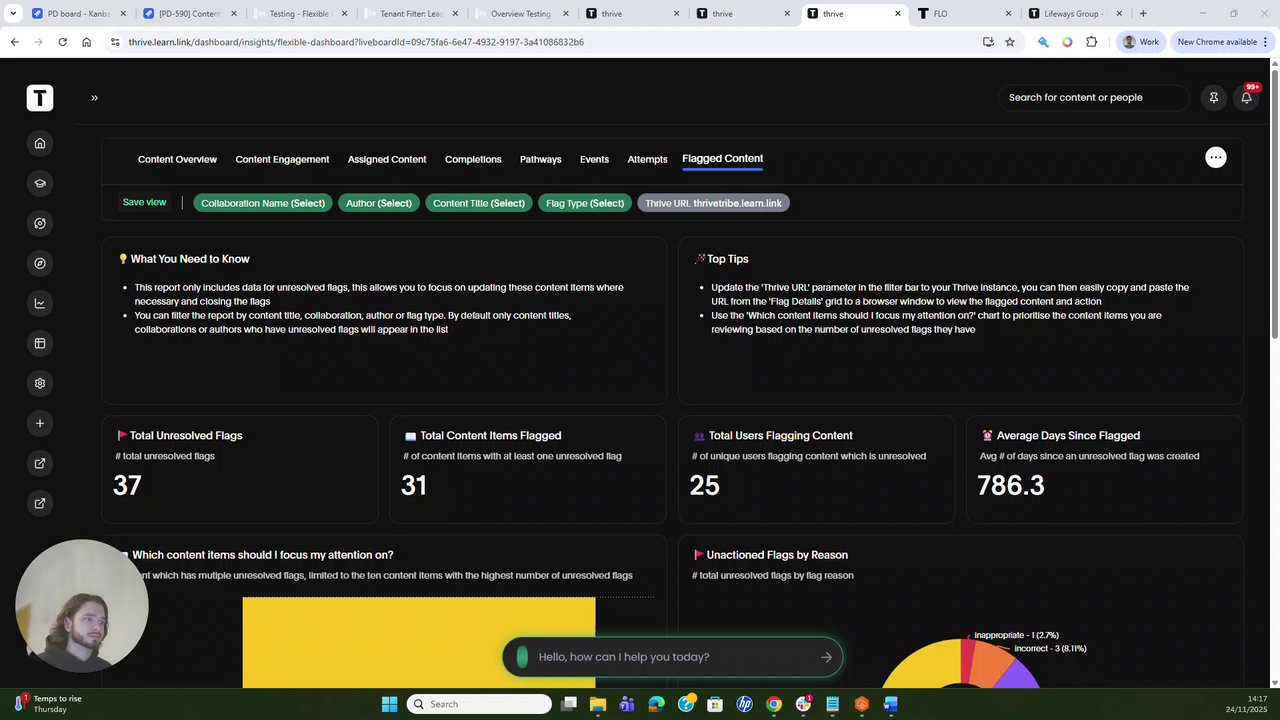Go back in browser
Viewport: 1280px width, 720px height.
click(x=14, y=42)
